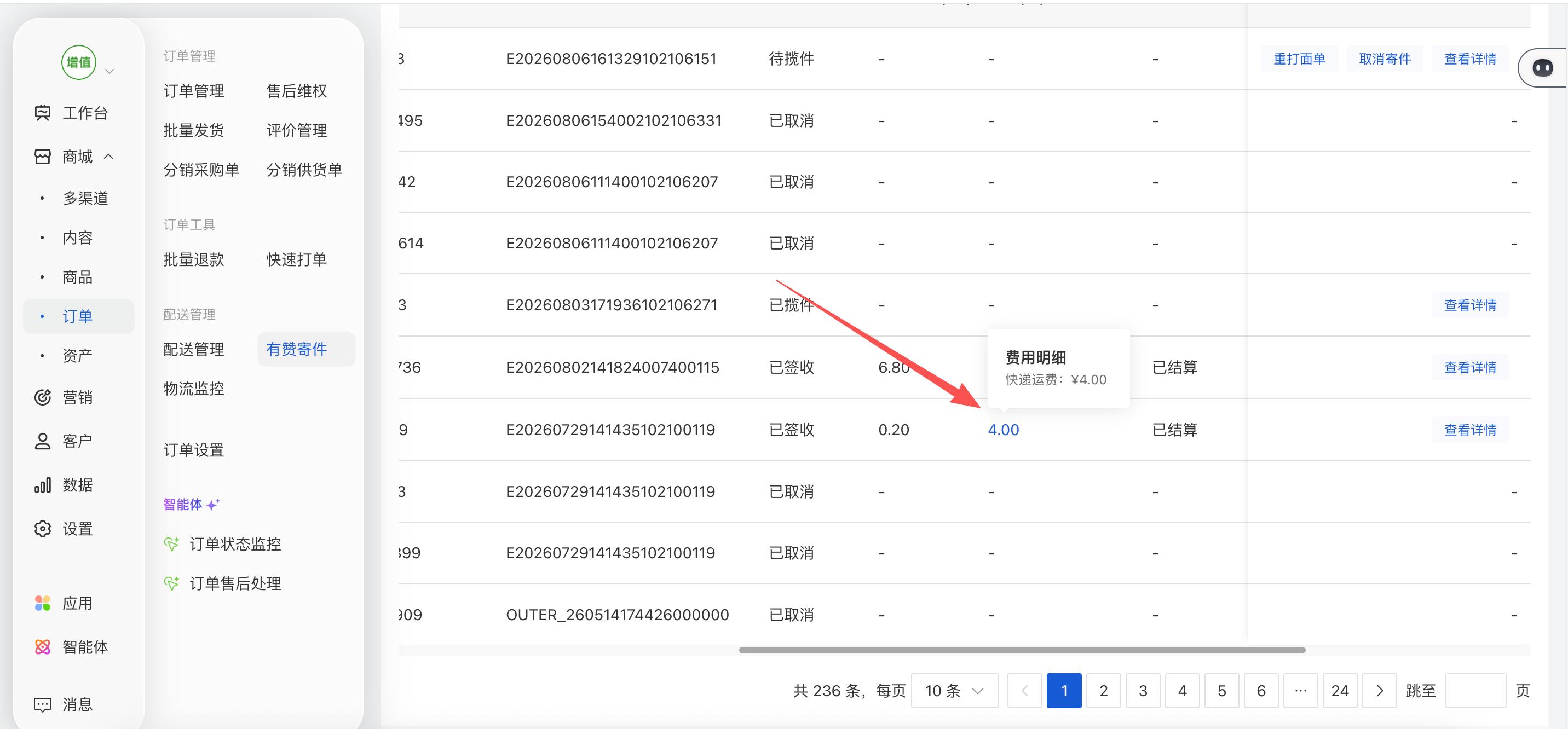Collapse the 商城 menu chevron
The width and height of the screenshot is (1568, 729).
pyautogui.click(x=109, y=157)
